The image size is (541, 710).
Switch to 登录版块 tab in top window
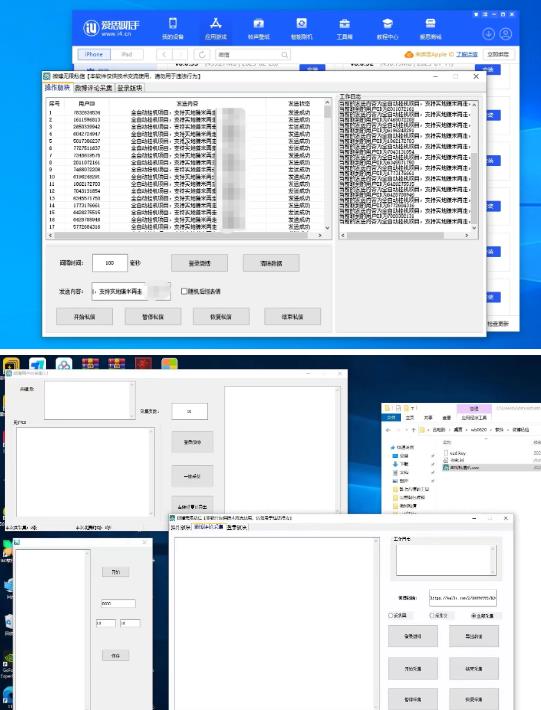(x=130, y=88)
